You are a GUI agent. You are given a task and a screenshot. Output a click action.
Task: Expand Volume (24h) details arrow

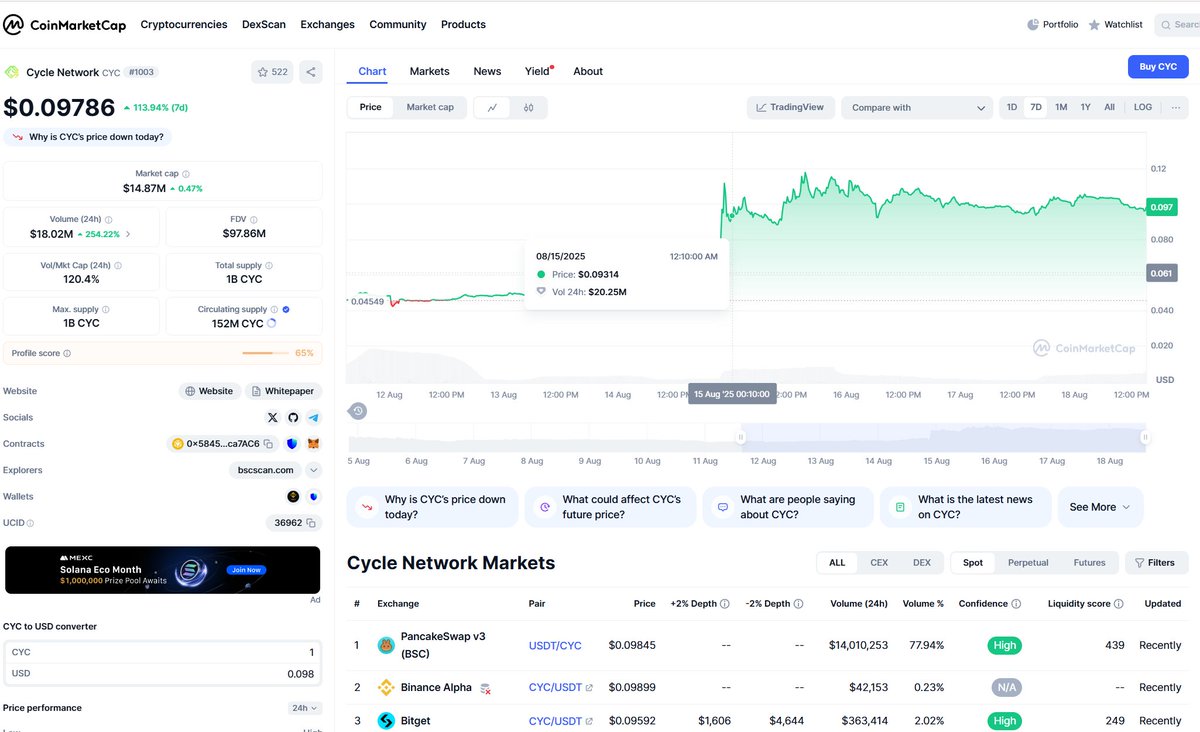[x=127, y=234]
